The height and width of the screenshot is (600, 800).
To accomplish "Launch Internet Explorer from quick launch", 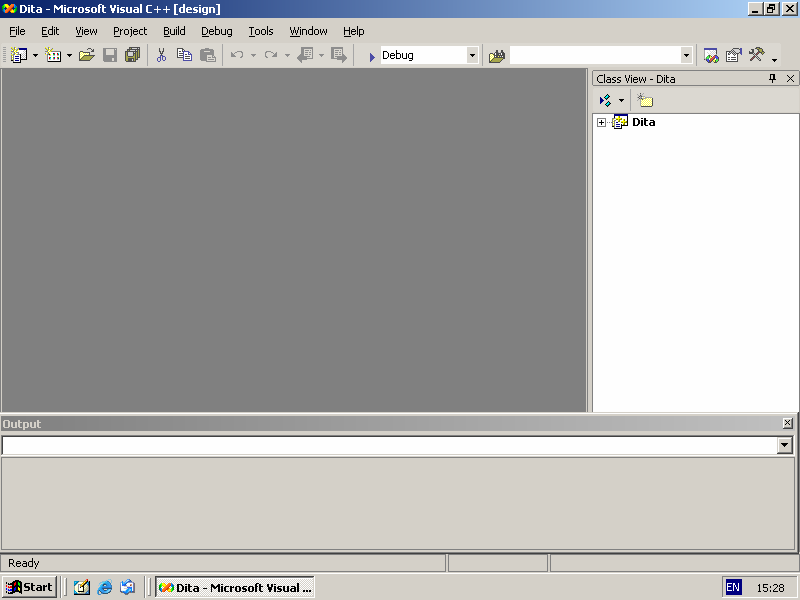I will 105,587.
